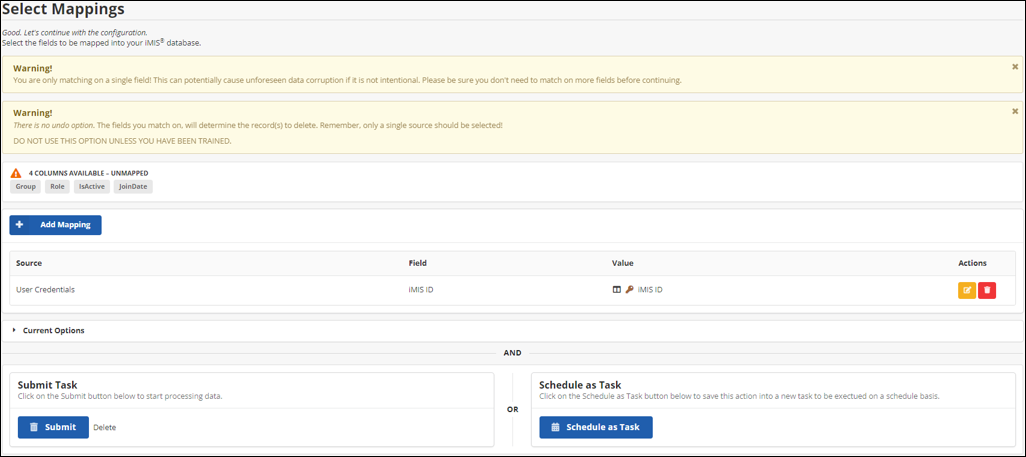Select the JoinDate unmapped column tag
Viewport: 1026px width, 457px height.
coord(133,187)
